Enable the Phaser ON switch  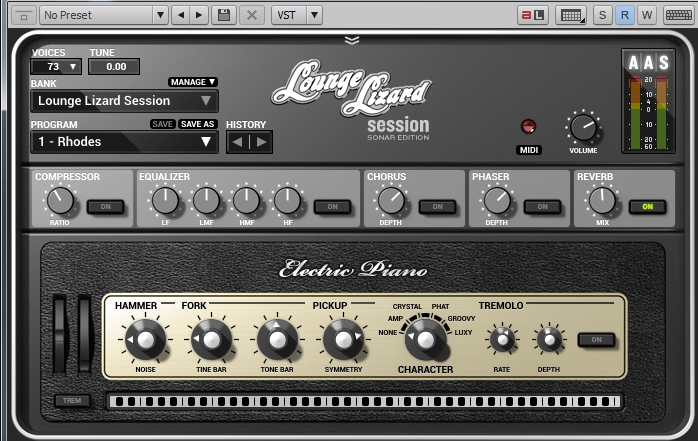pos(542,207)
